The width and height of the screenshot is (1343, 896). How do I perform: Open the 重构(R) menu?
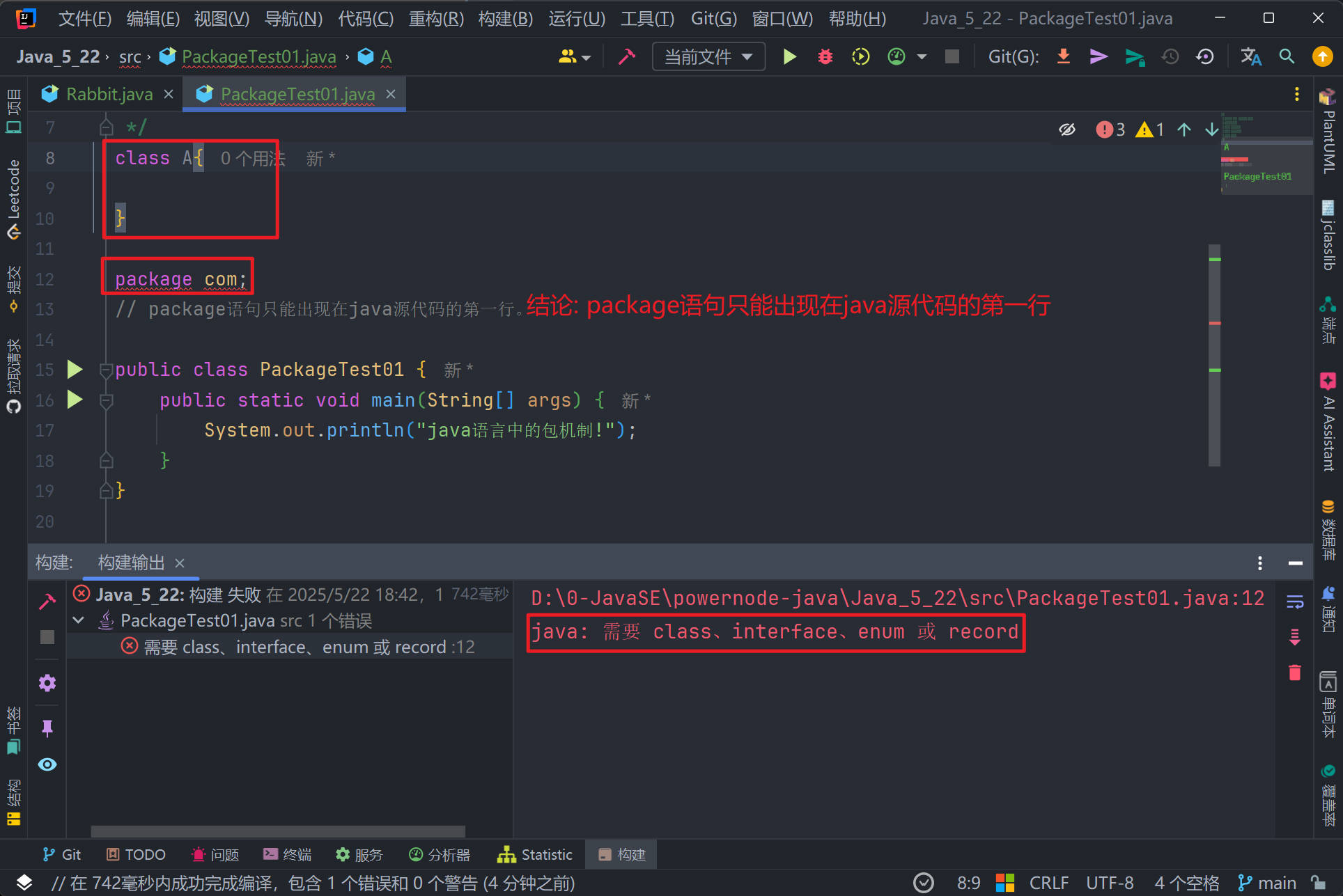click(x=435, y=18)
